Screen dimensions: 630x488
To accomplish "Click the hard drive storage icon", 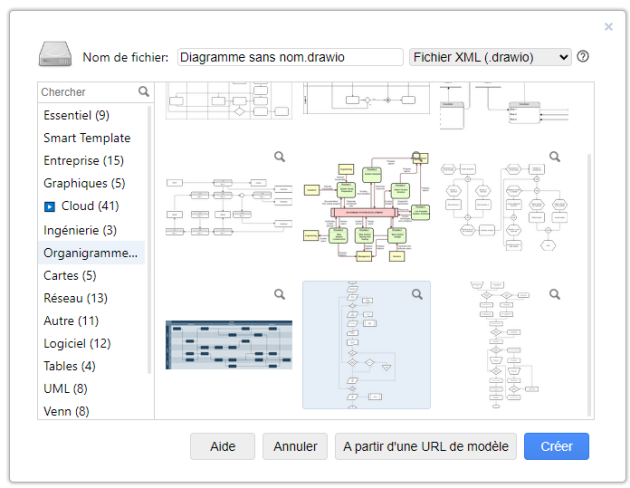I will [56, 56].
